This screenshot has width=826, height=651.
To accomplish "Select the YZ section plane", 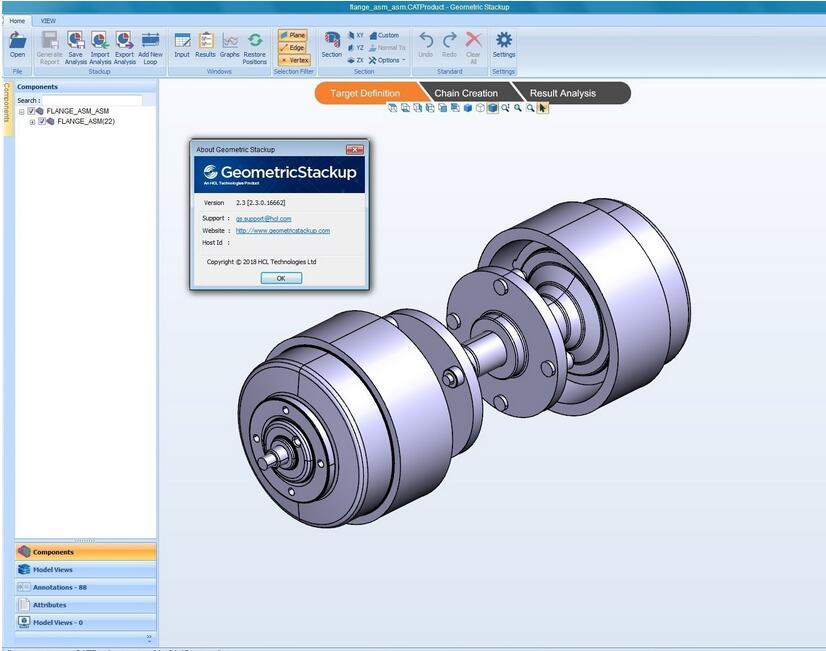I will [356, 47].
